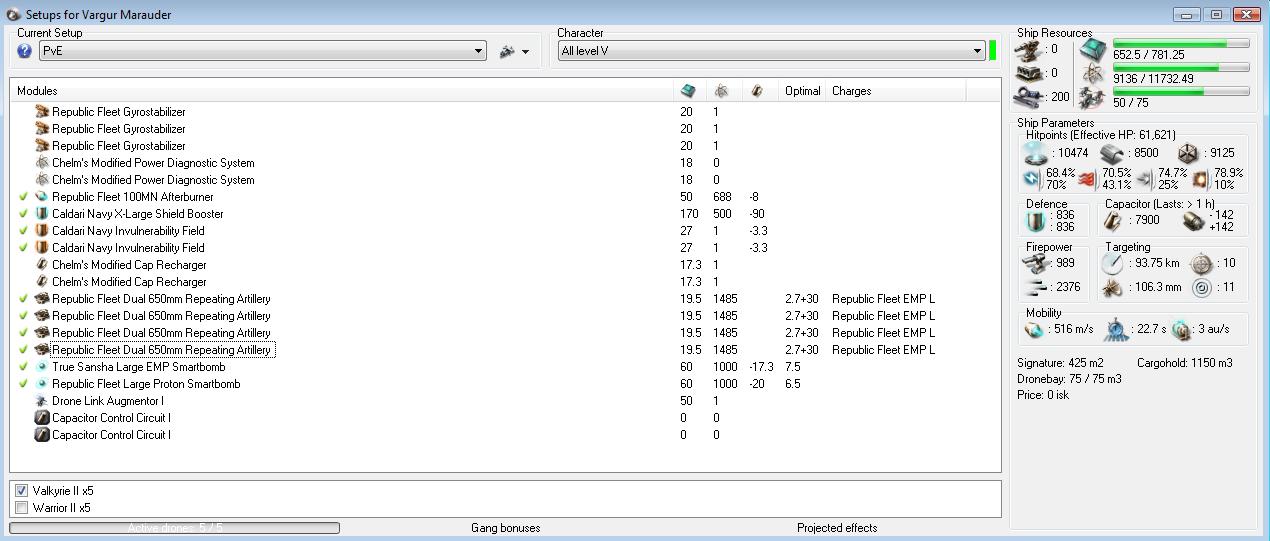
Task: Click the align time icon showing 22.7 s
Action: pyautogui.click(x=1117, y=329)
